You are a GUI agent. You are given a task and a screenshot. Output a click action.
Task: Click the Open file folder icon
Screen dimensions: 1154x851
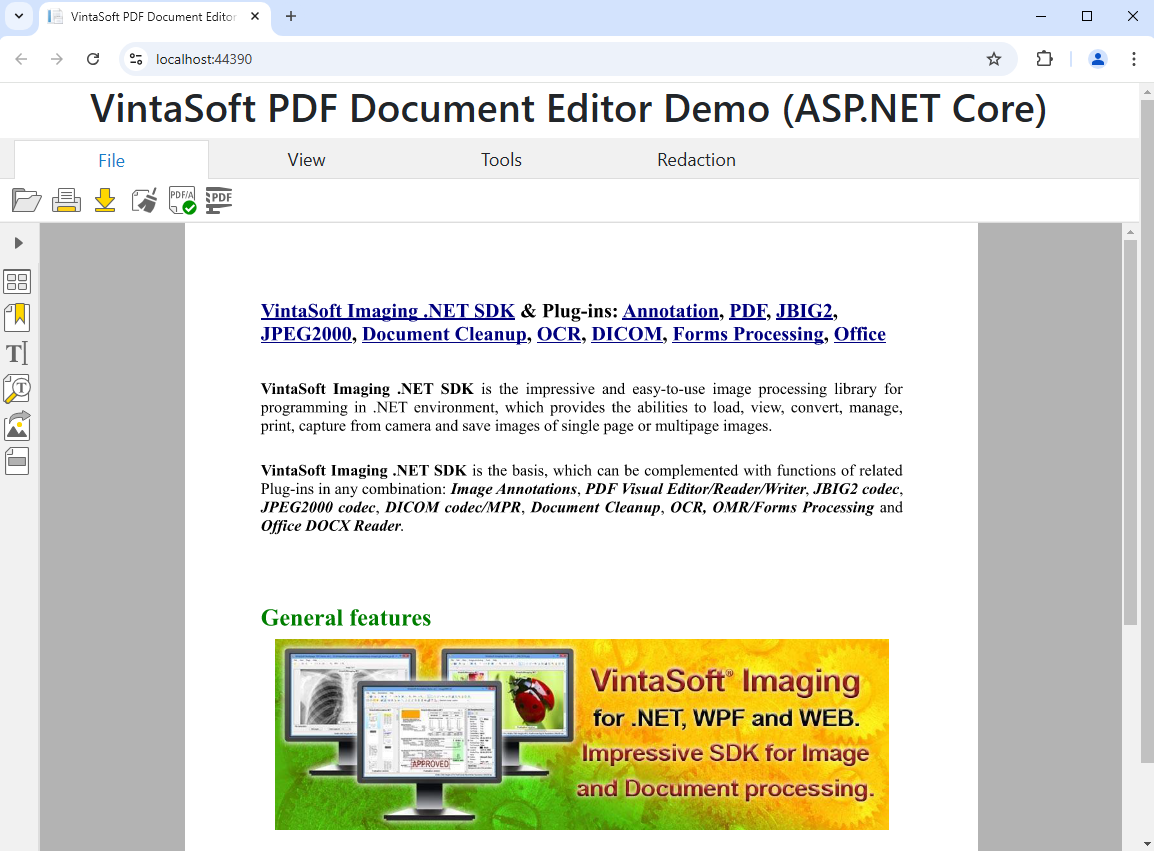coord(26,201)
